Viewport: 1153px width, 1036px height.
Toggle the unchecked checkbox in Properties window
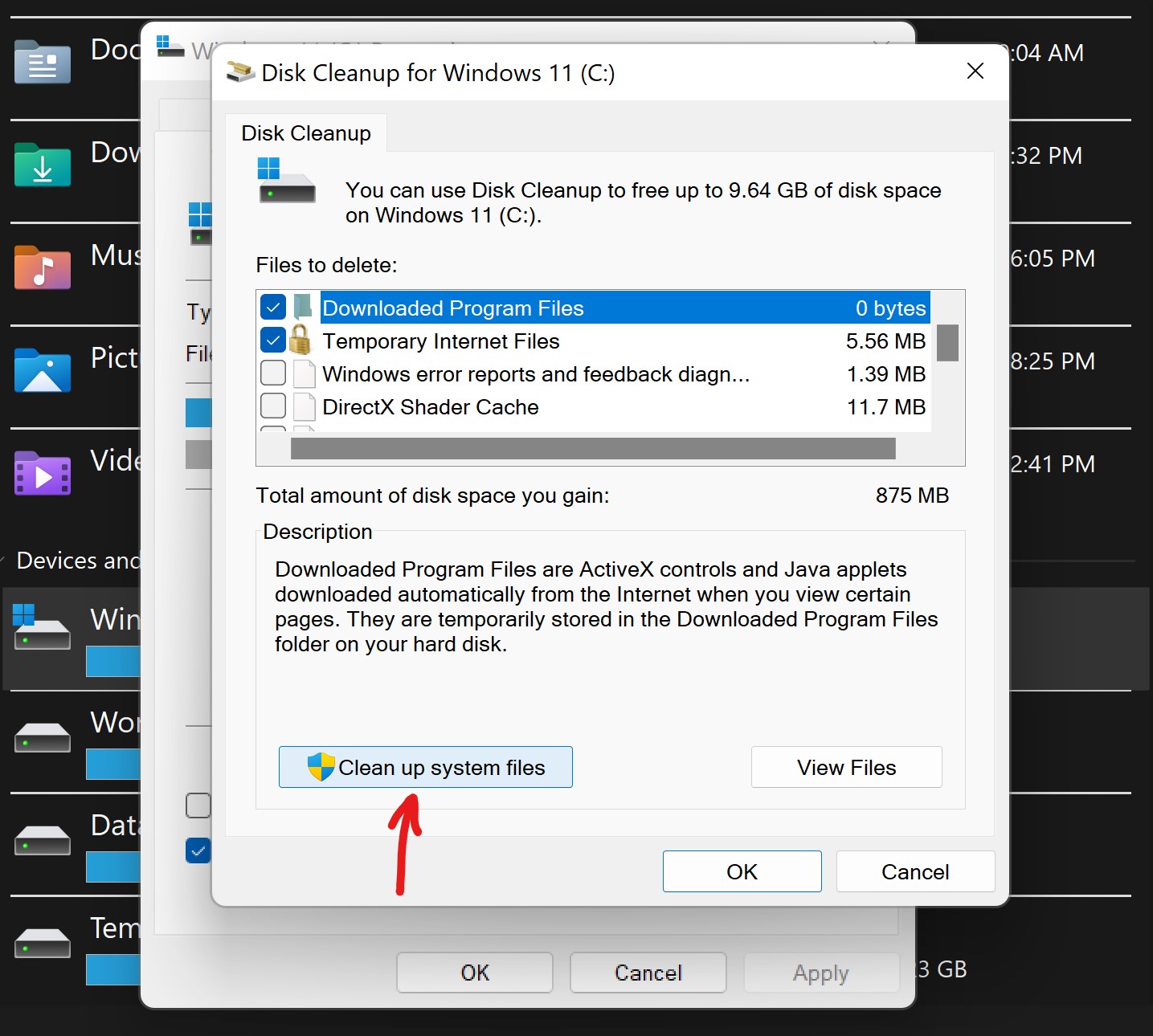(198, 805)
